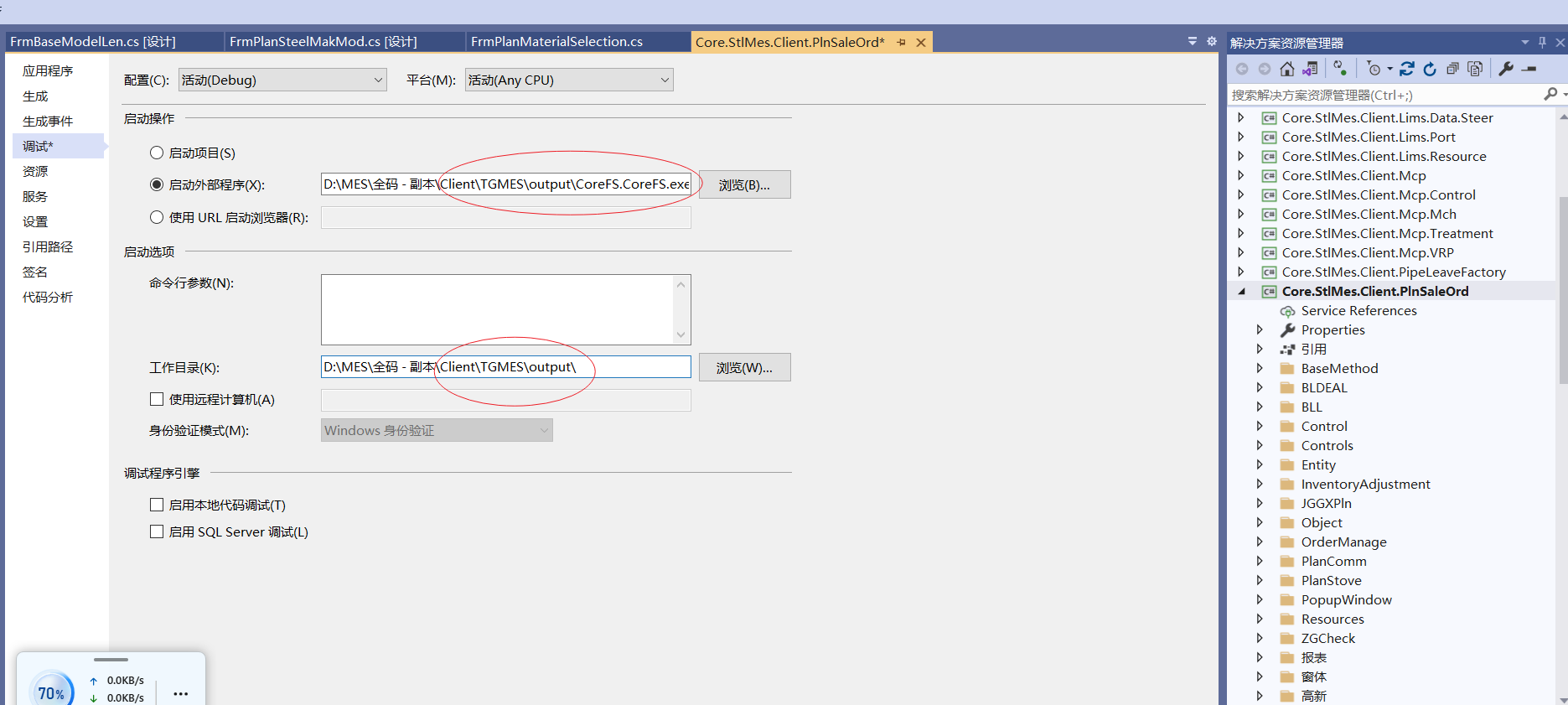Enable the 使用远程计算机(A) checkbox
The image size is (1568, 705).
click(x=157, y=399)
